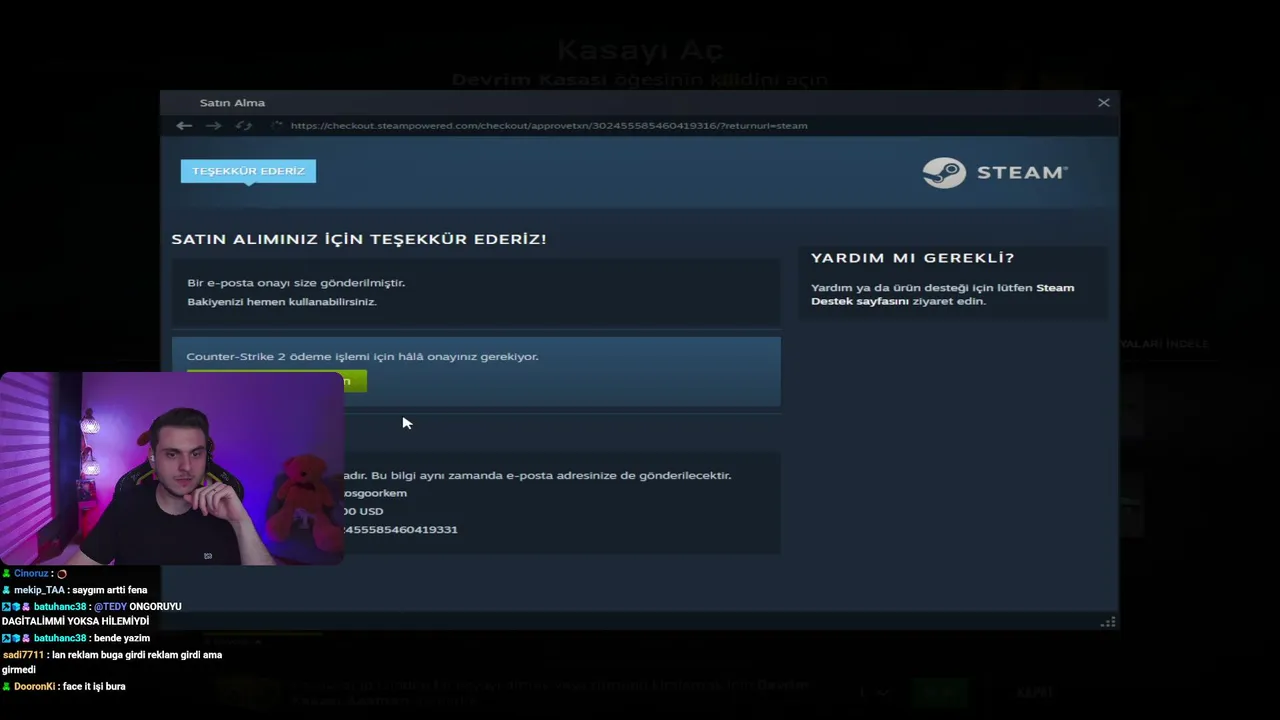
Task: Click the green badge beside DooronKi
Action: click(x=7, y=687)
